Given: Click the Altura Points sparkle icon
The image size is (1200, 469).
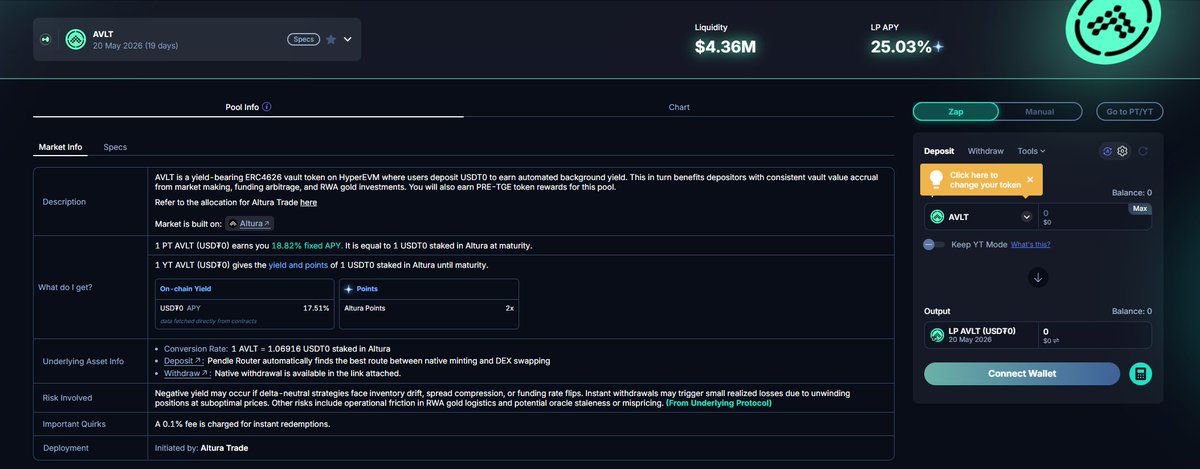Looking at the screenshot, I should 348,288.
